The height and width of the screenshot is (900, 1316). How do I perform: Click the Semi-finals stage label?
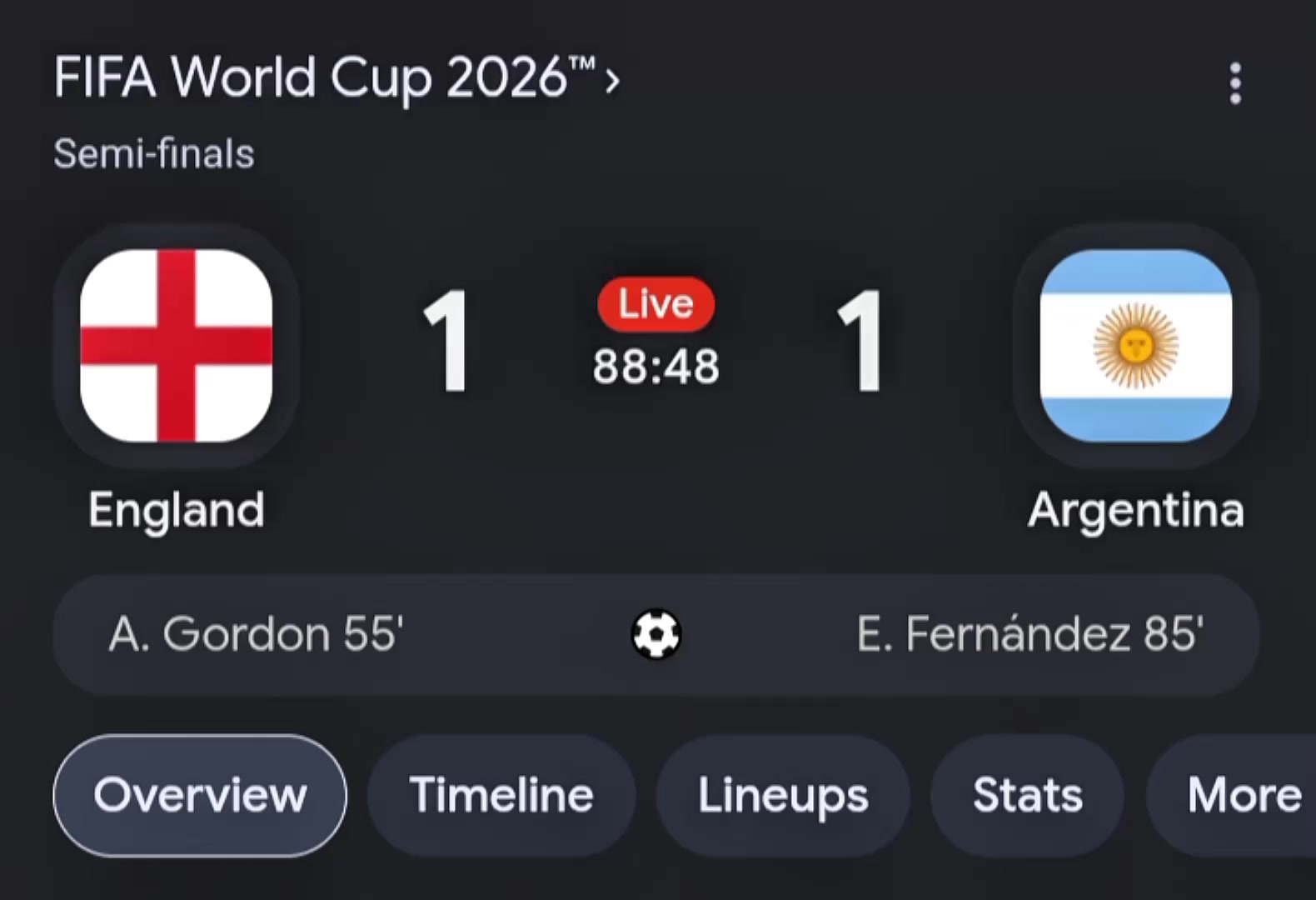coord(154,154)
